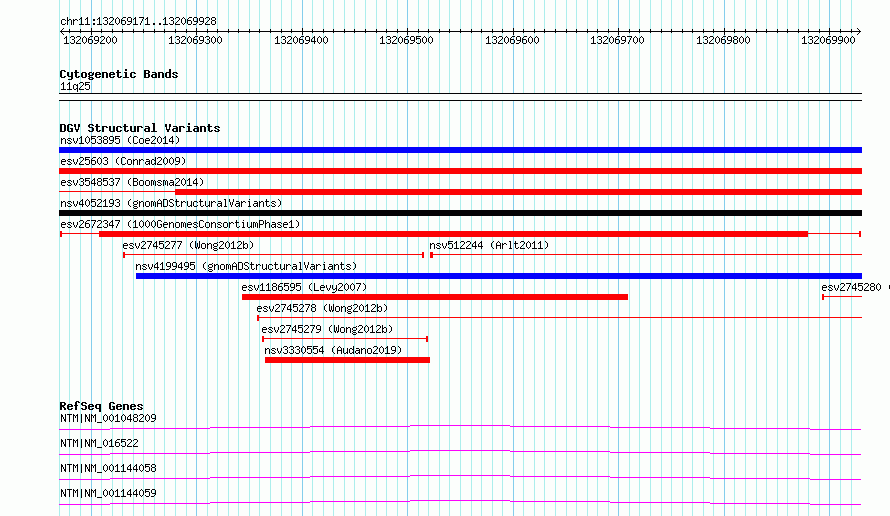Click the esv2745279 (Wong2012b) label
The width and height of the screenshot is (890, 516).
click(327, 329)
